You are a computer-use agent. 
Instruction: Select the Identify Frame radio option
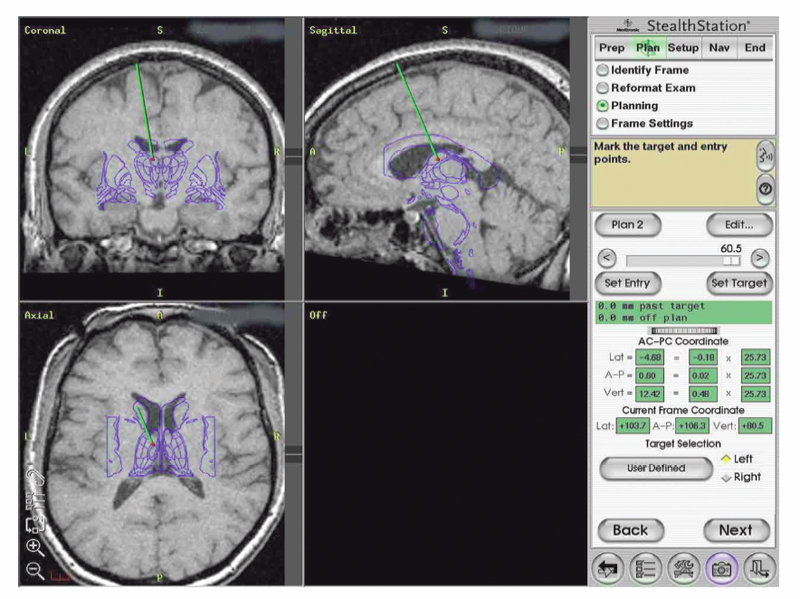tap(602, 71)
